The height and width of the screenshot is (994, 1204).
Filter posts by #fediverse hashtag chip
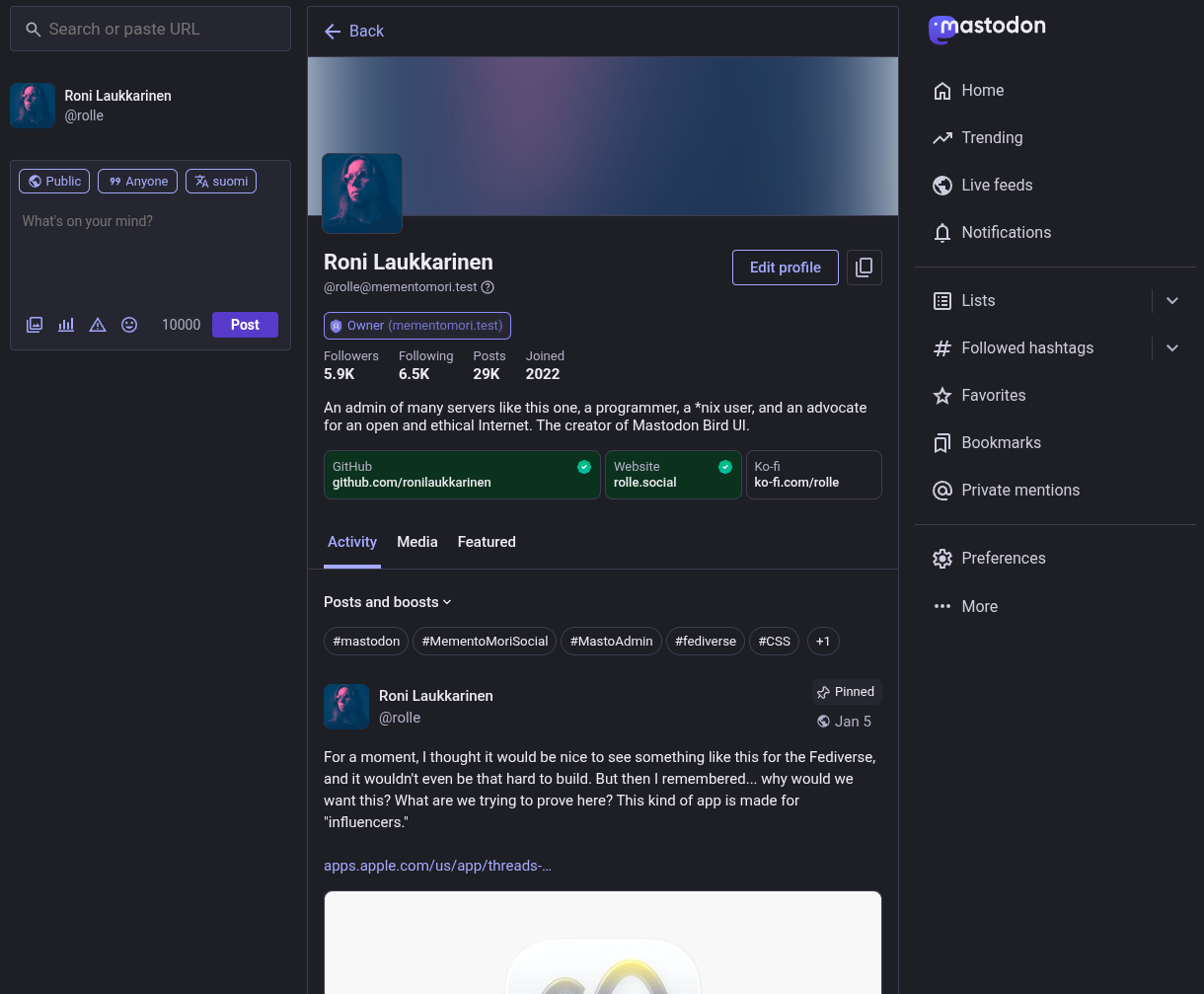pos(706,642)
